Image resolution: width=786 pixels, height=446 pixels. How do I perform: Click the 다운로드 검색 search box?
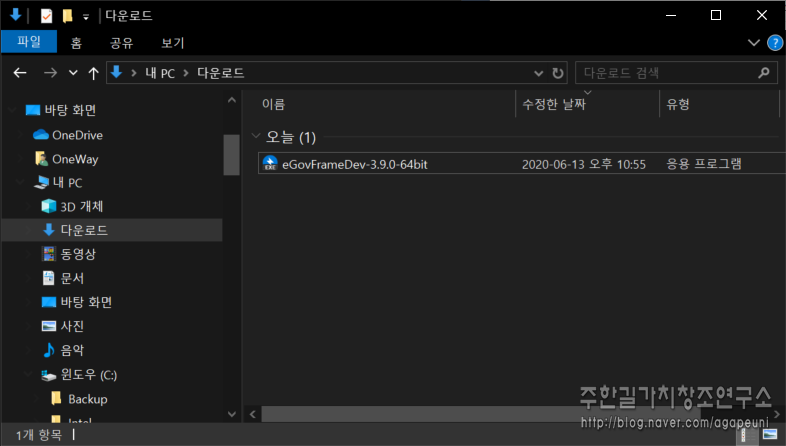coord(676,73)
